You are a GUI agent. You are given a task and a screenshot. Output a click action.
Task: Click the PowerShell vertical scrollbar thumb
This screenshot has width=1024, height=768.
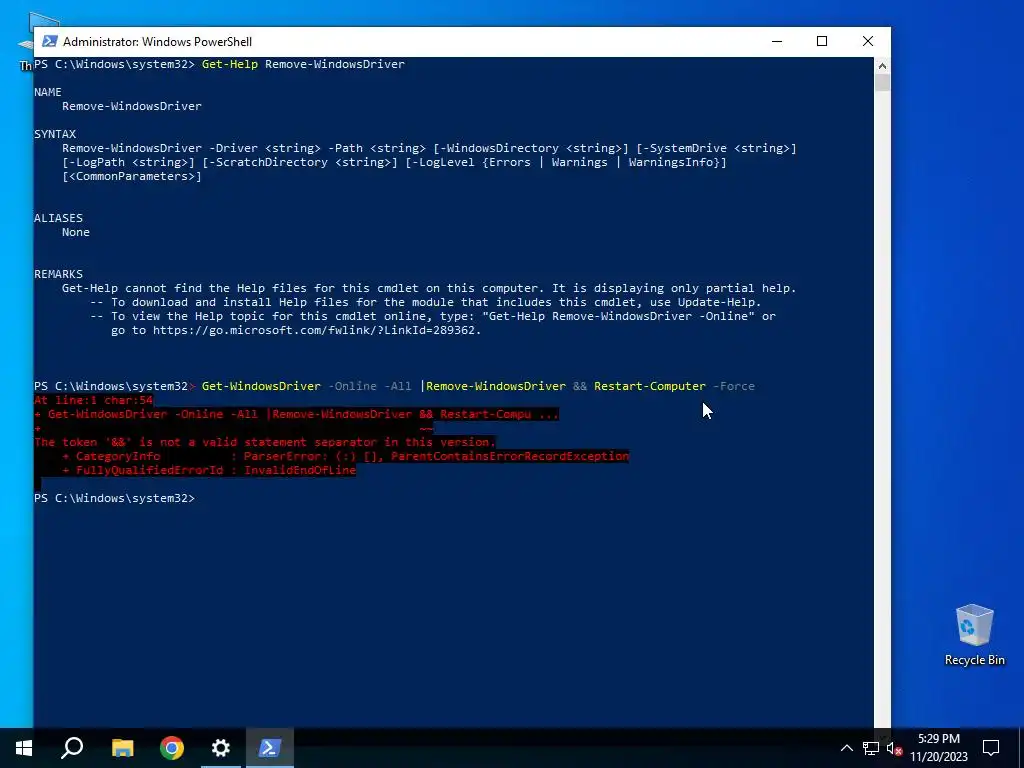coord(882,82)
